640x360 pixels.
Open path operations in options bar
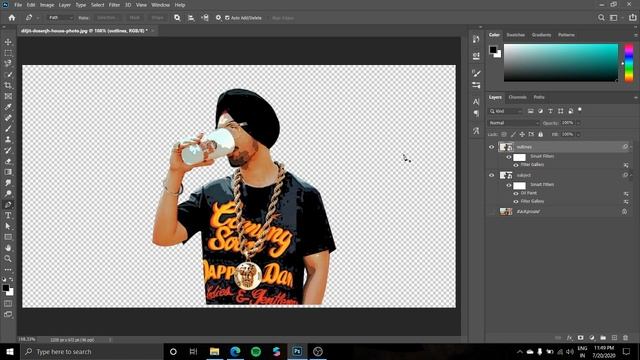[177, 18]
